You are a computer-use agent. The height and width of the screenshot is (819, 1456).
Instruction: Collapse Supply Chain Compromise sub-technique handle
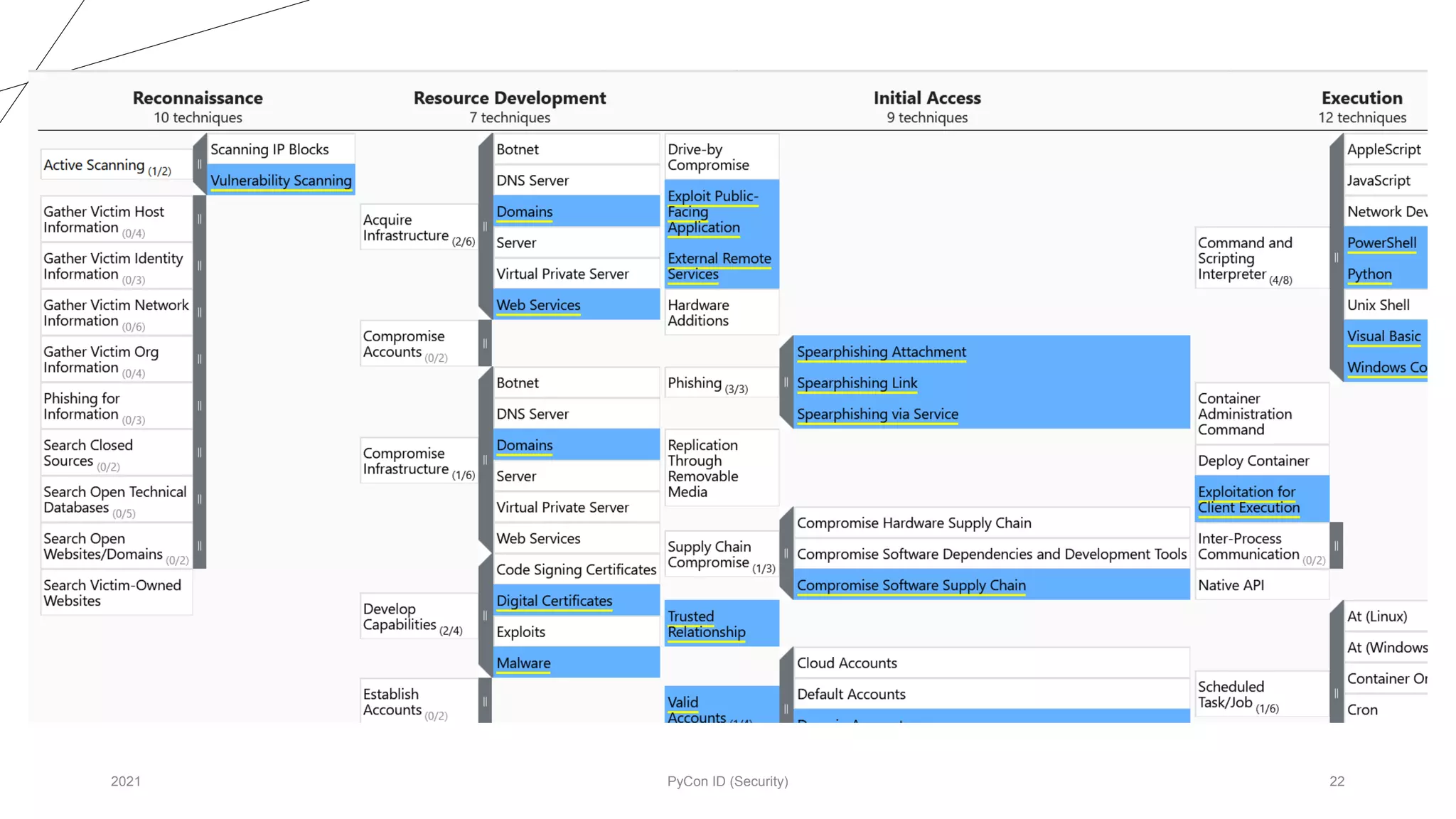786,554
